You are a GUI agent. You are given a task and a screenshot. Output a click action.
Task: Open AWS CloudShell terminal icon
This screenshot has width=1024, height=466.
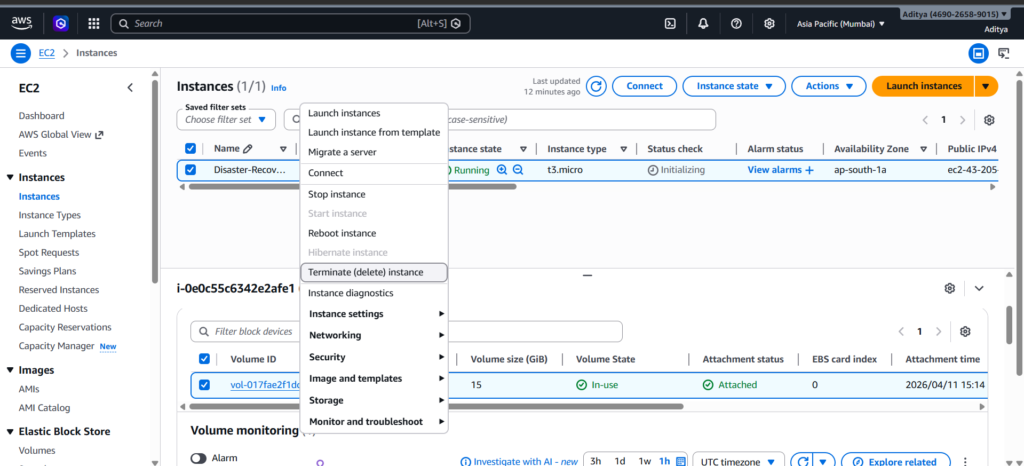(x=670, y=23)
